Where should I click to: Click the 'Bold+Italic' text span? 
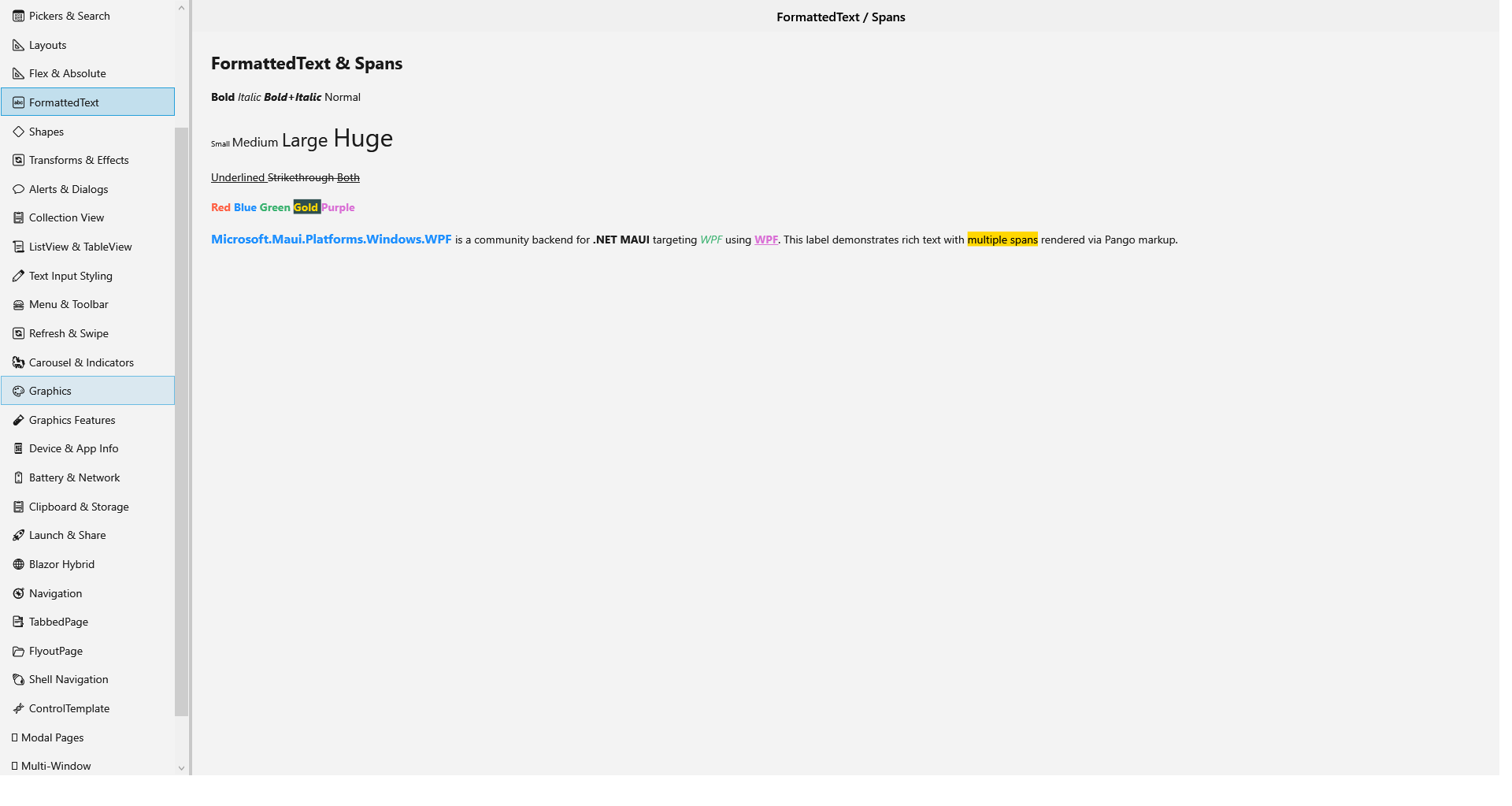(x=293, y=98)
